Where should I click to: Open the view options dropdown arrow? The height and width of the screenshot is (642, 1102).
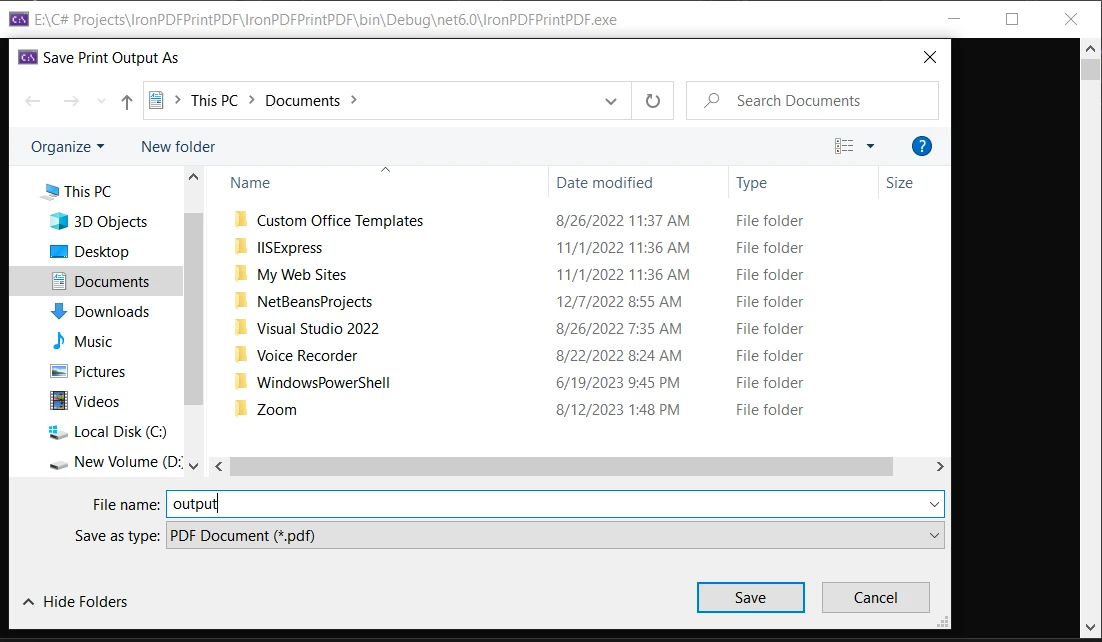(x=870, y=146)
